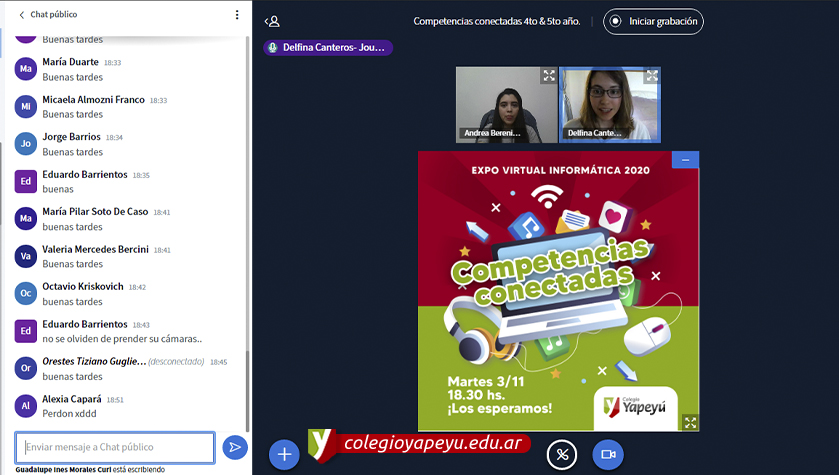839x475 pixels.
Task: Minimize the presentation with the blue dash button
Action: [685, 160]
